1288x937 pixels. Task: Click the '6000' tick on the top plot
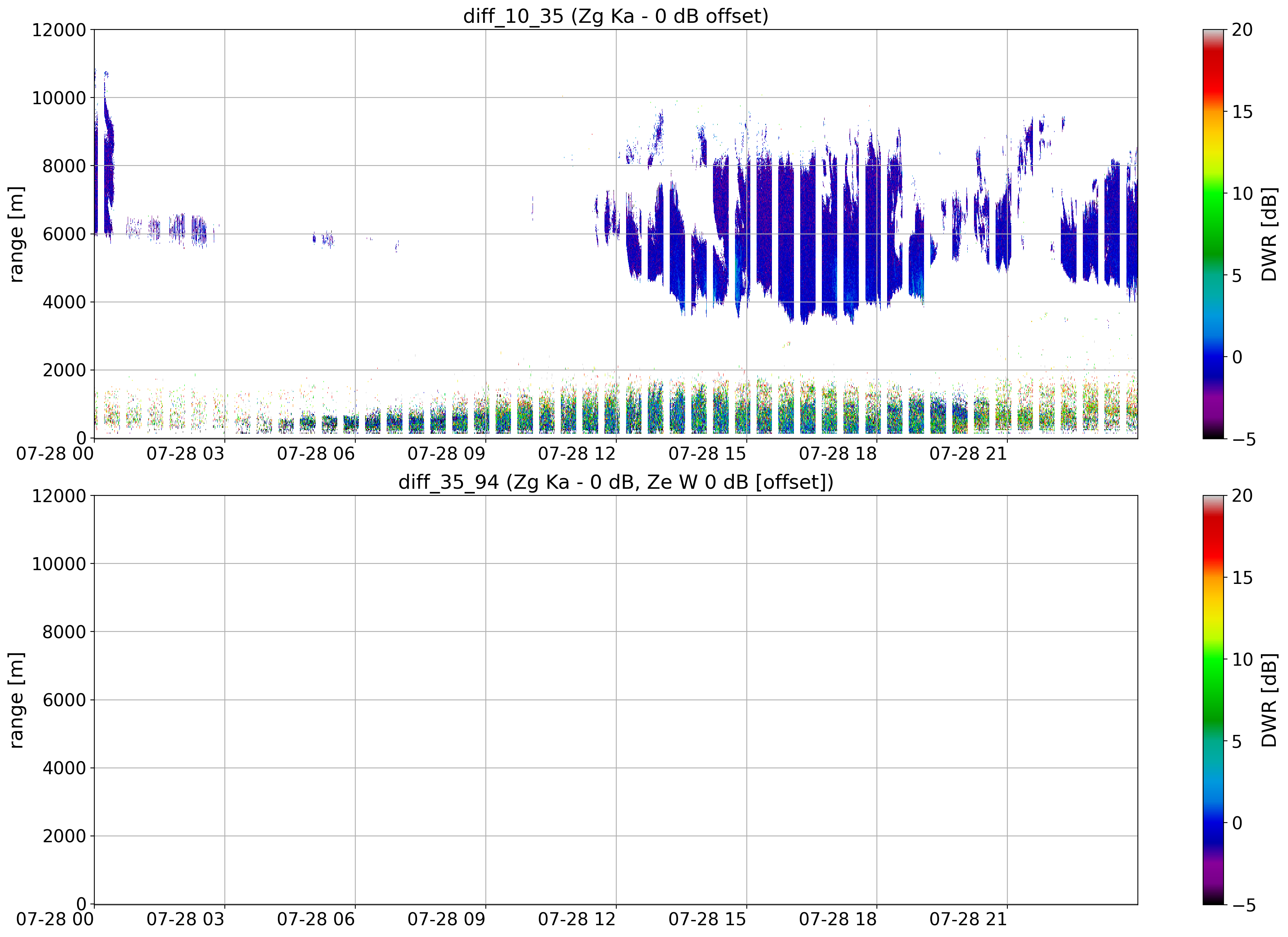tap(64, 234)
